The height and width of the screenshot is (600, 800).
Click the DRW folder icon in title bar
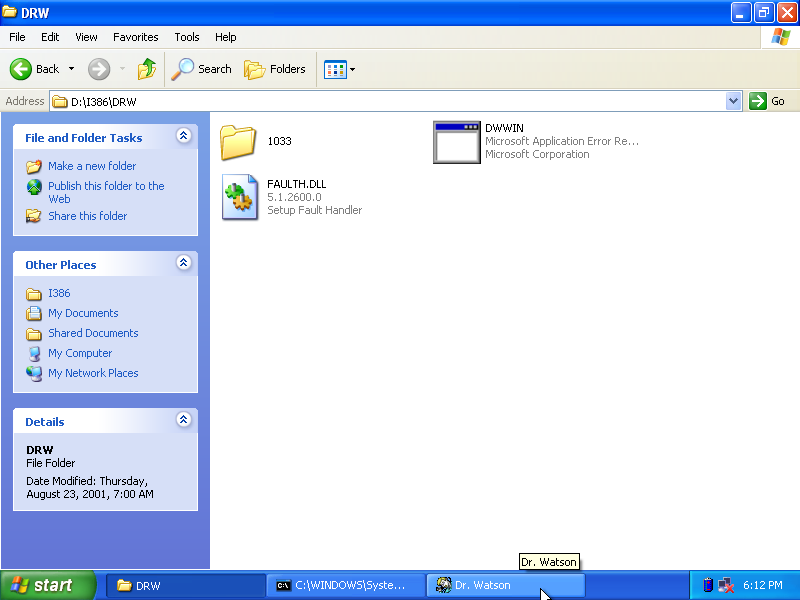[x=9, y=12]
